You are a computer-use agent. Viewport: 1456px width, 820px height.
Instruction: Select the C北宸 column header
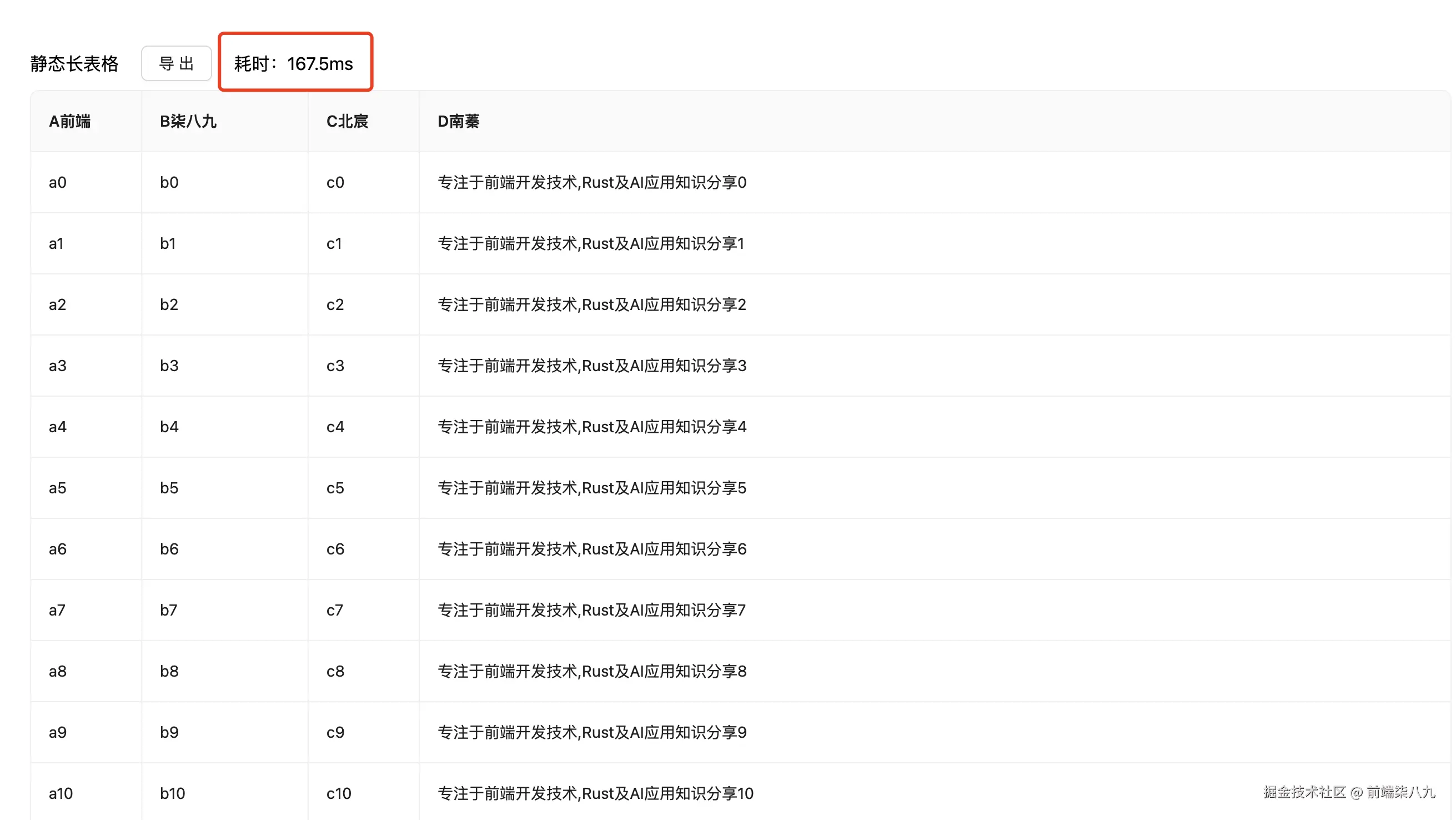click(347, 122)
